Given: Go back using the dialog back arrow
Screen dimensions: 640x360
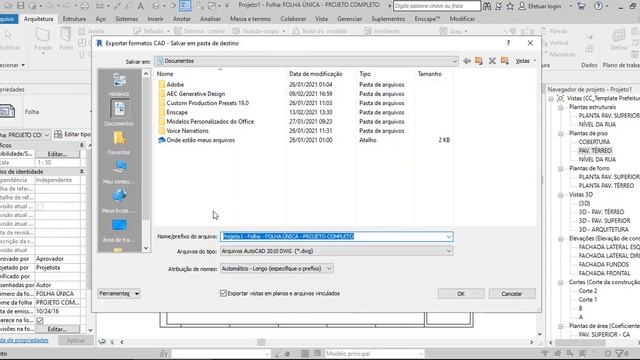Looking at the screenshot, I should click(467, 61).
